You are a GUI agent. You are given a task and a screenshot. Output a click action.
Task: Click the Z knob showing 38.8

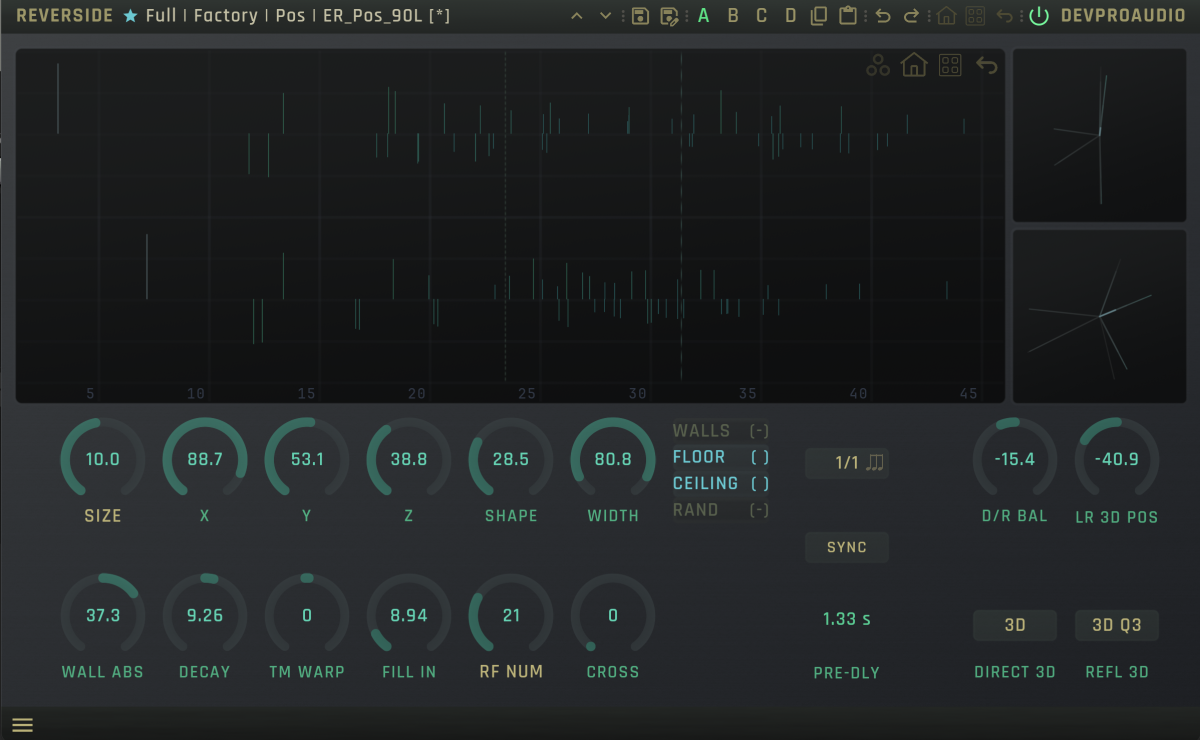point(409,460)
